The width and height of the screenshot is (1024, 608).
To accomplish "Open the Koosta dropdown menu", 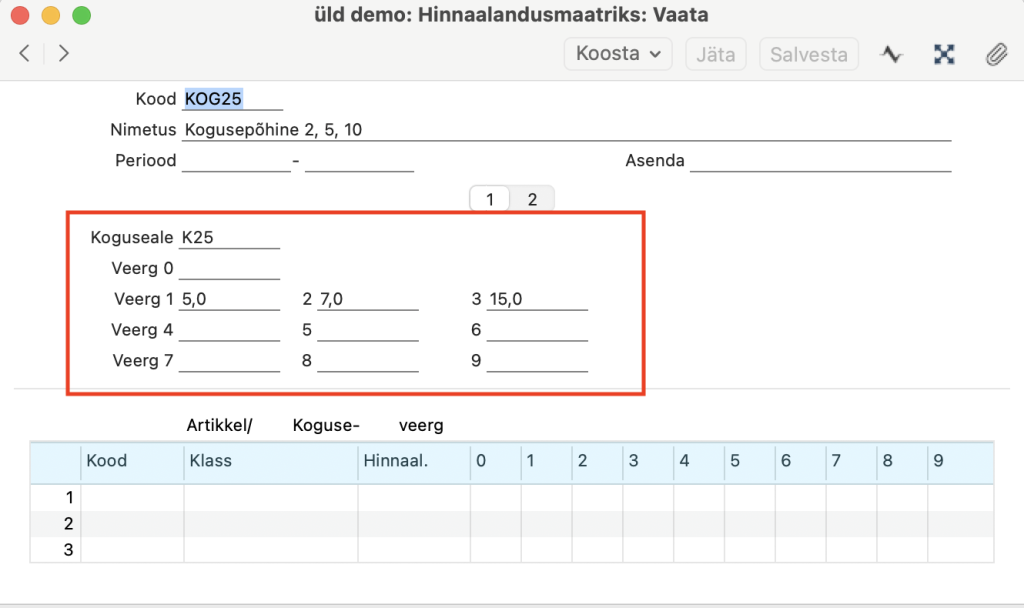I will 618,54.
